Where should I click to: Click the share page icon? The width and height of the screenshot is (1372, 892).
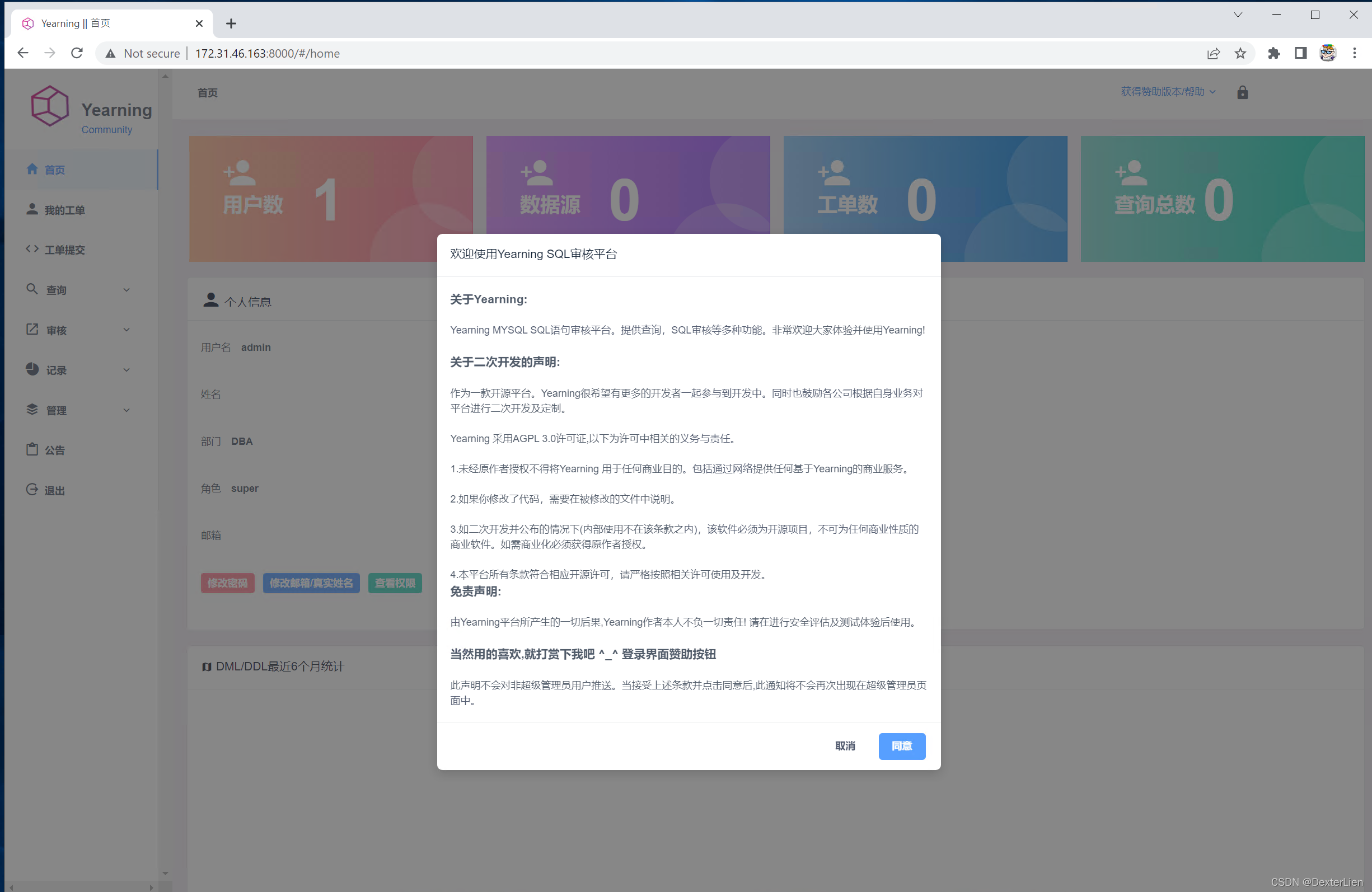pyautogui.click(x=1213, y=54)
